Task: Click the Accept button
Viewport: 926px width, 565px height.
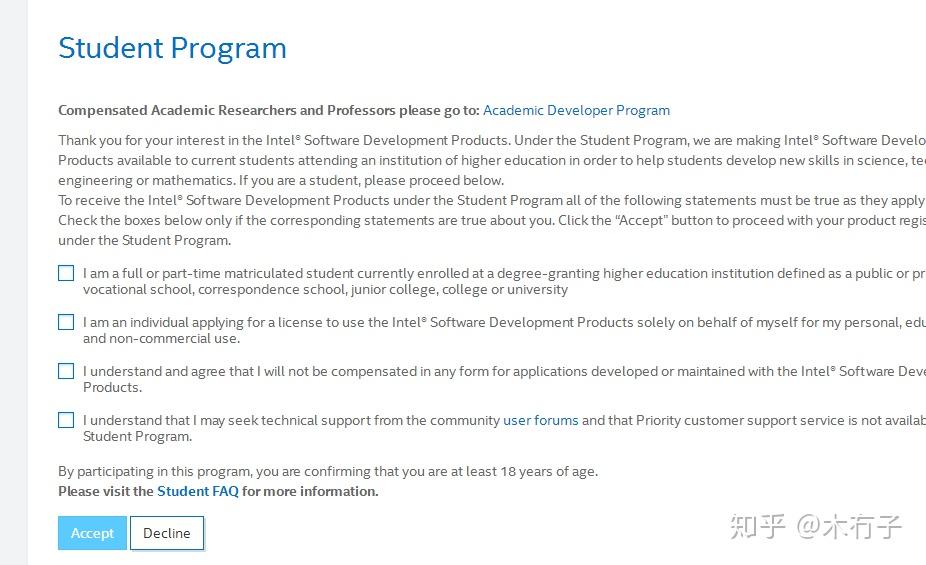Action: click(92, 533)
